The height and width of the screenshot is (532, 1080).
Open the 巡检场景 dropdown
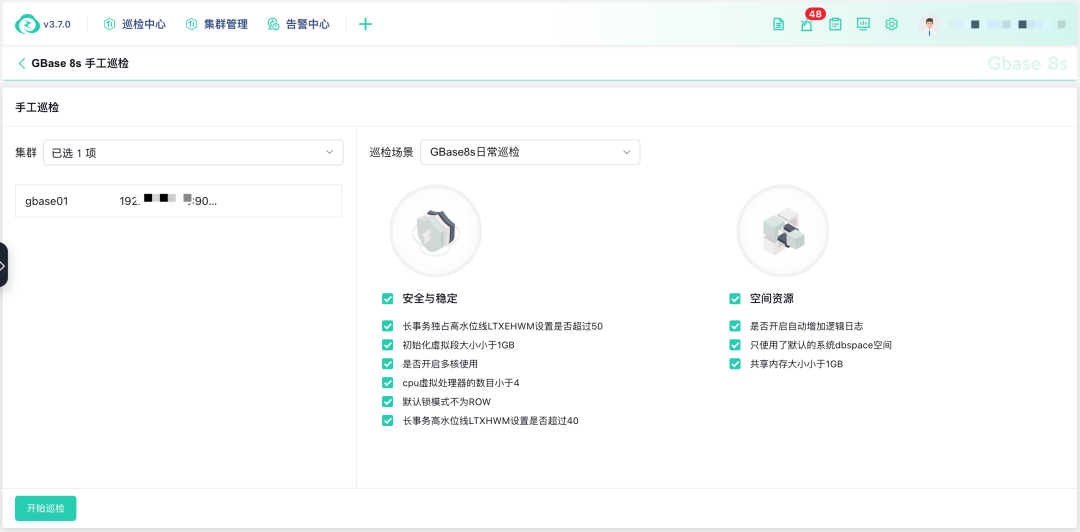[530, 152]
